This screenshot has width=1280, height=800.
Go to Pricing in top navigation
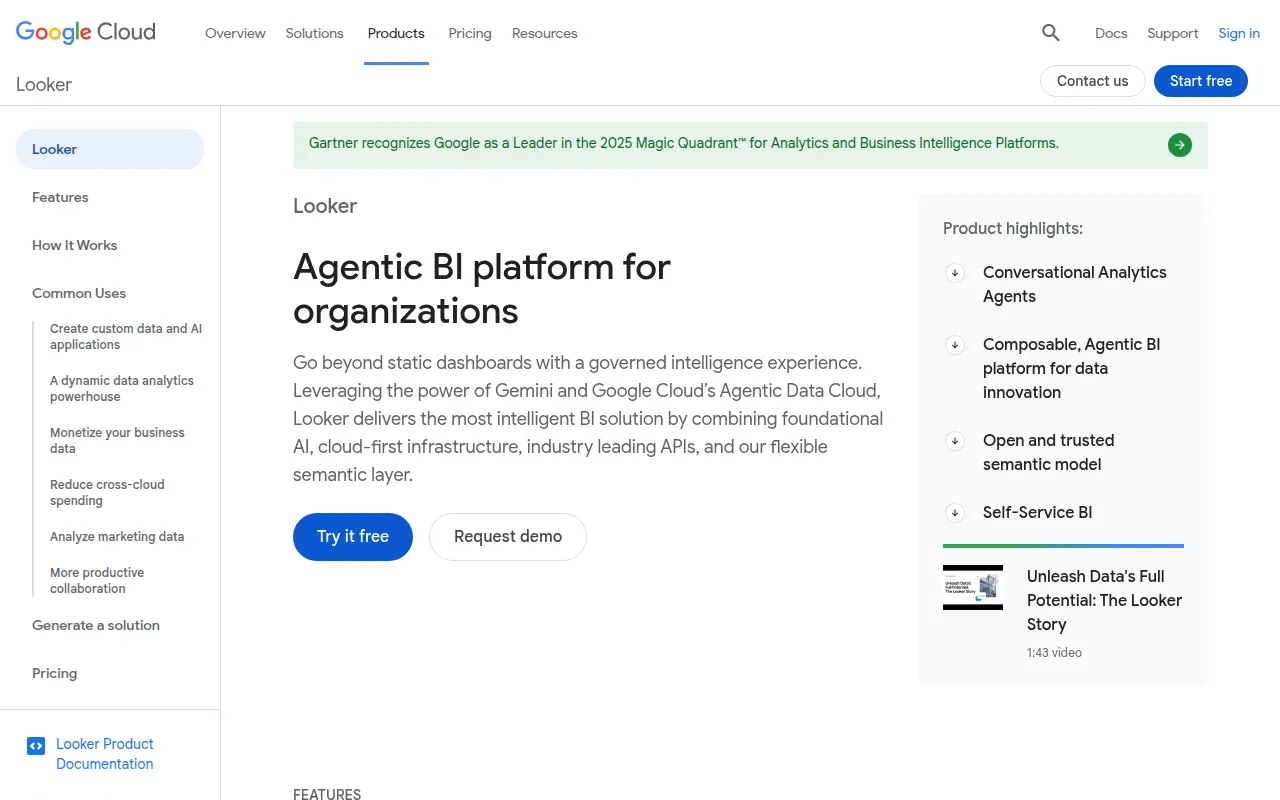point(470,33)
